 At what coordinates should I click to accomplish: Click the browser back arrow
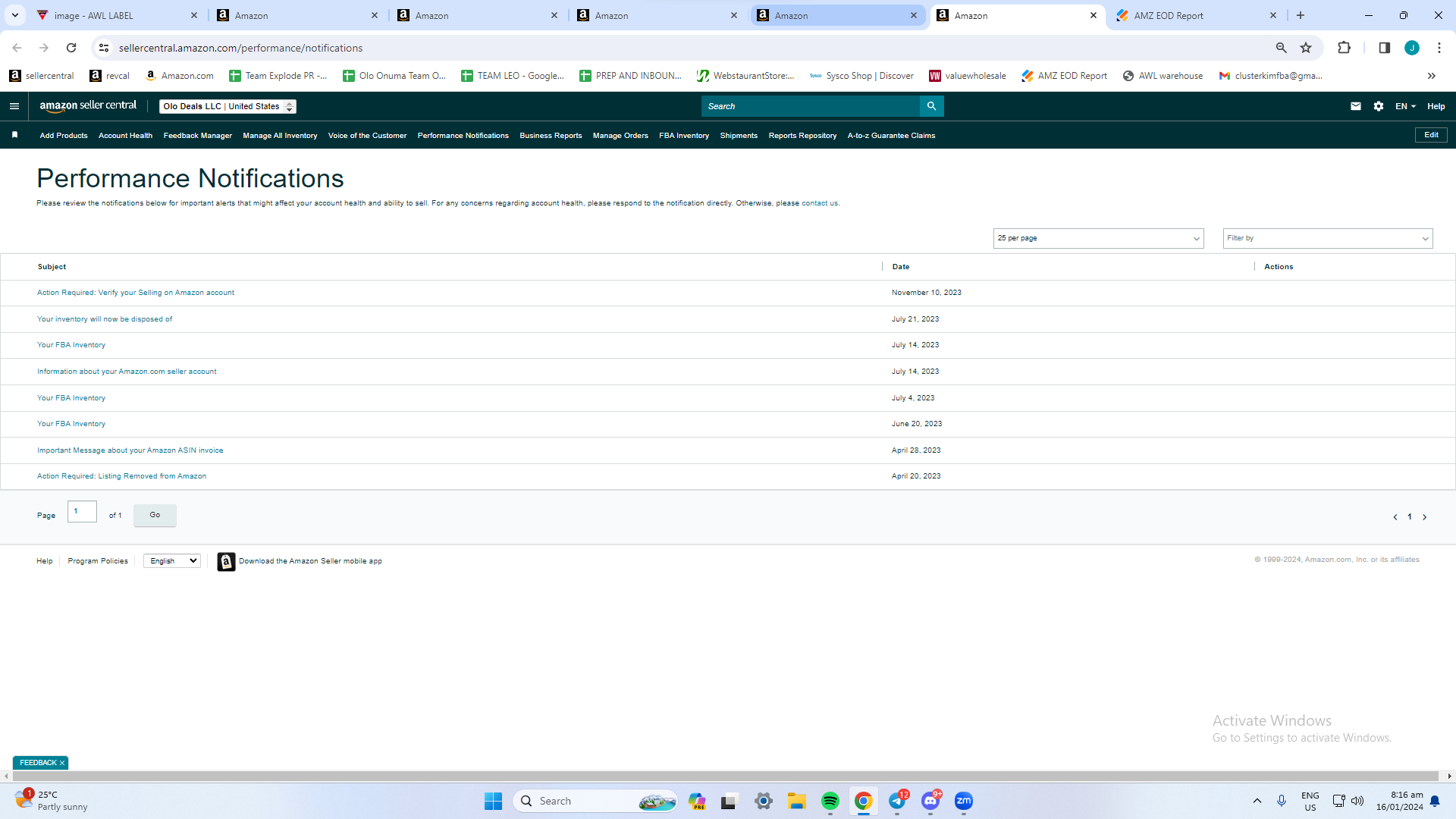click(17, 48)
